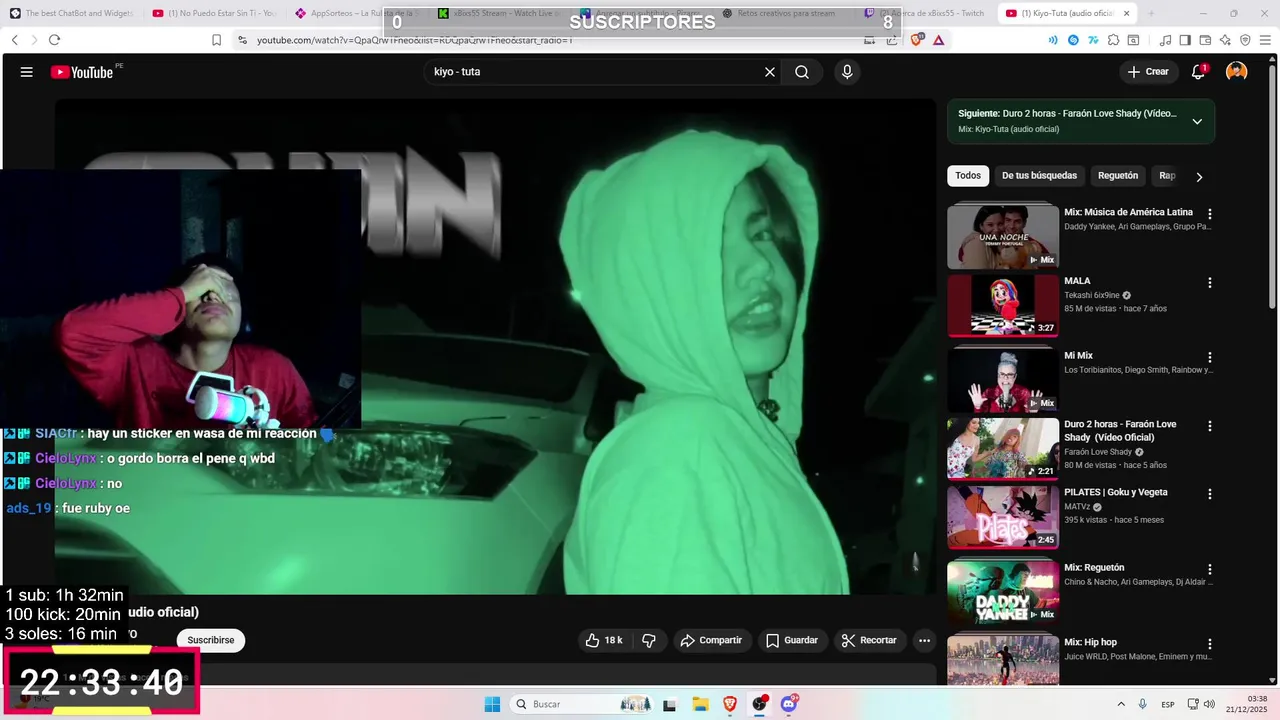The height and width of the screenshot is (720, 1280).
Task: Toggle the Brave sidebar panel icon
Action: click(x=1185, y=40)
